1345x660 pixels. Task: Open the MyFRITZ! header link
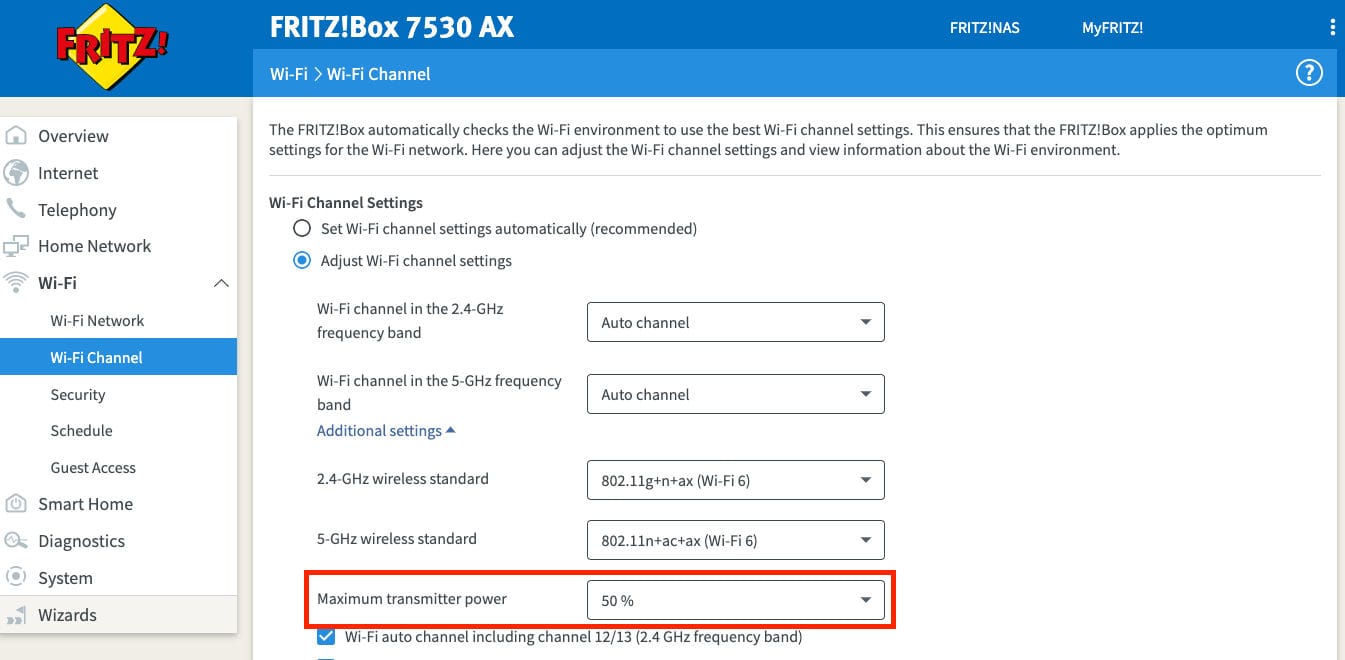1112,27
